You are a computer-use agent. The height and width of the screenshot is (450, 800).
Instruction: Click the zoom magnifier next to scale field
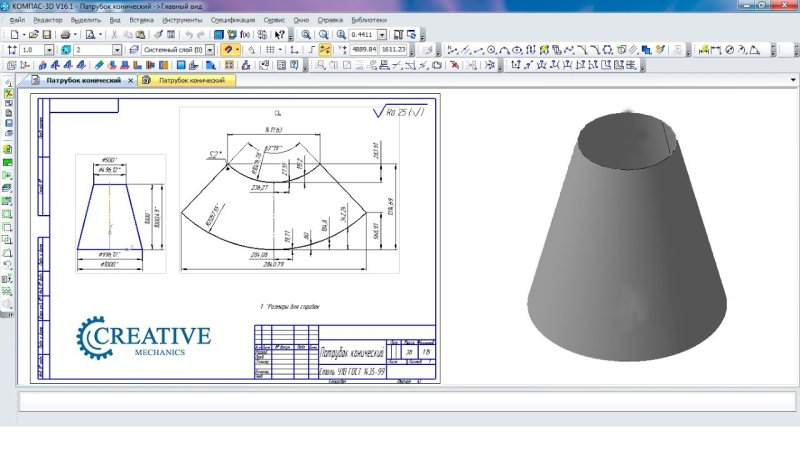(341, 34)
